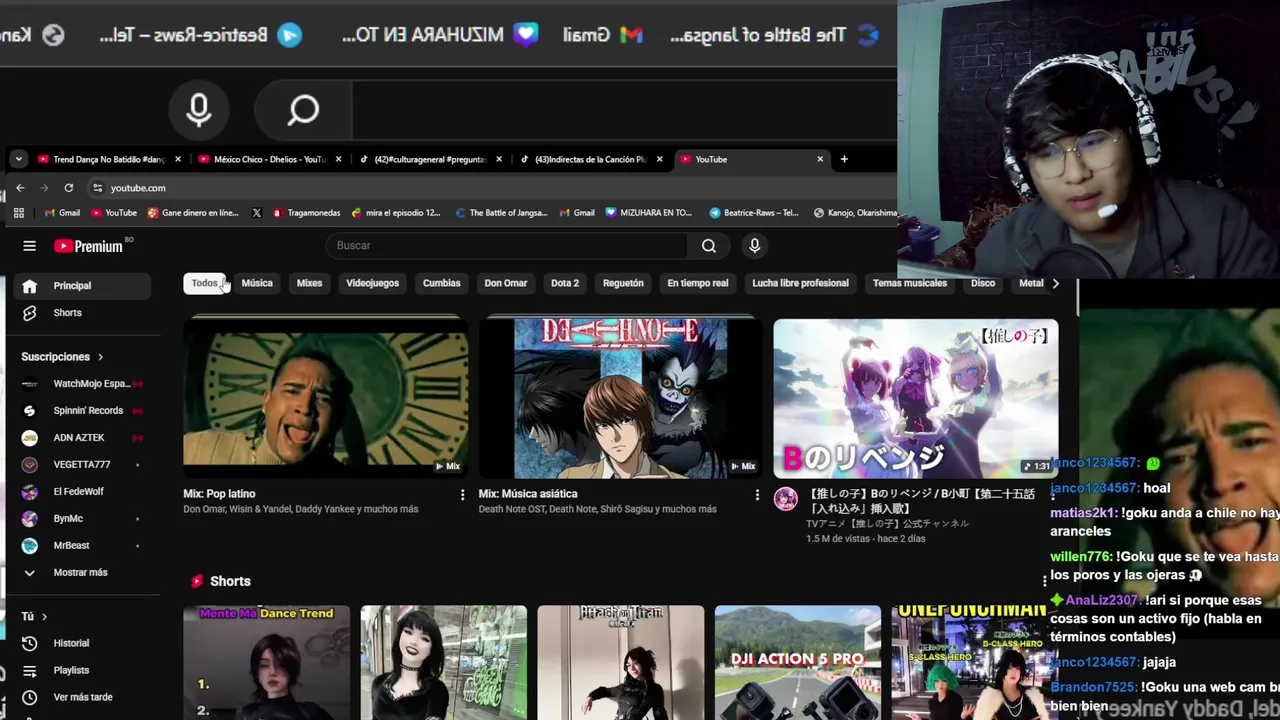
Task: Select the En tiempo real chip
Action: pyautogui.click(x=698, y=284)
